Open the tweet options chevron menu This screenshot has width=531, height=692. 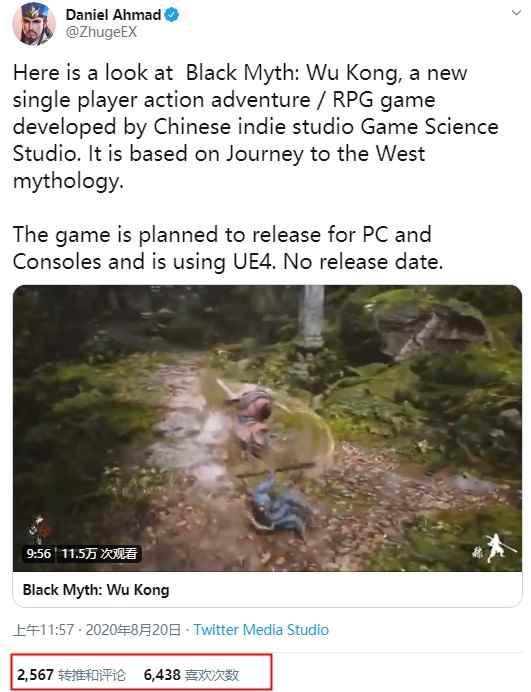point(516,12)
